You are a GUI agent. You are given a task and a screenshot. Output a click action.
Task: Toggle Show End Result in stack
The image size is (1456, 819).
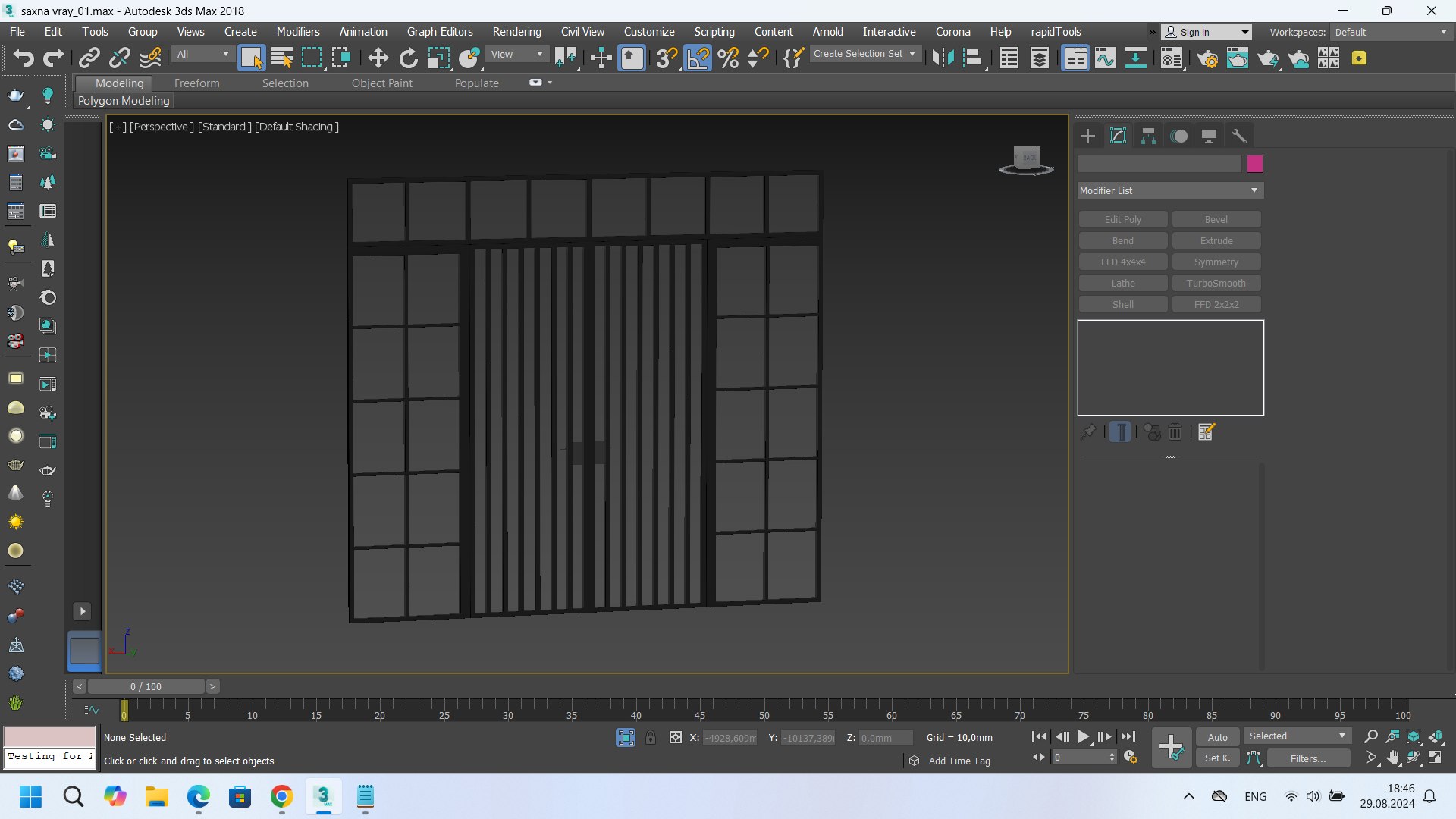(1120, 431)
